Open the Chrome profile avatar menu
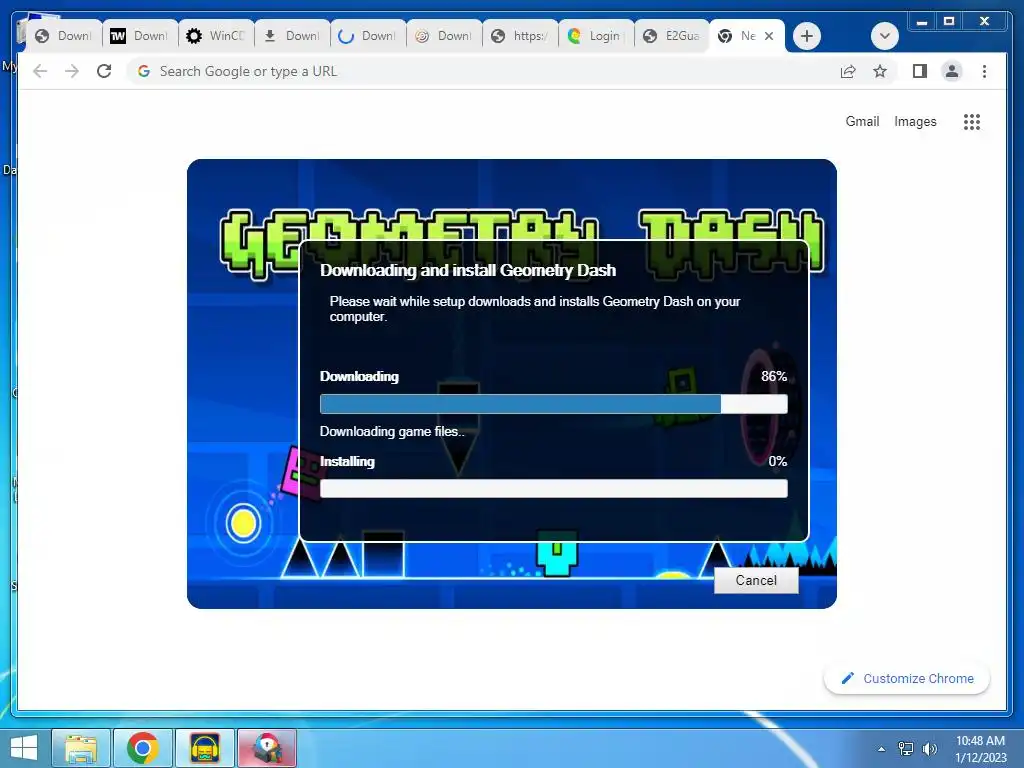1024x768 pixels. [x=952, y=71]
